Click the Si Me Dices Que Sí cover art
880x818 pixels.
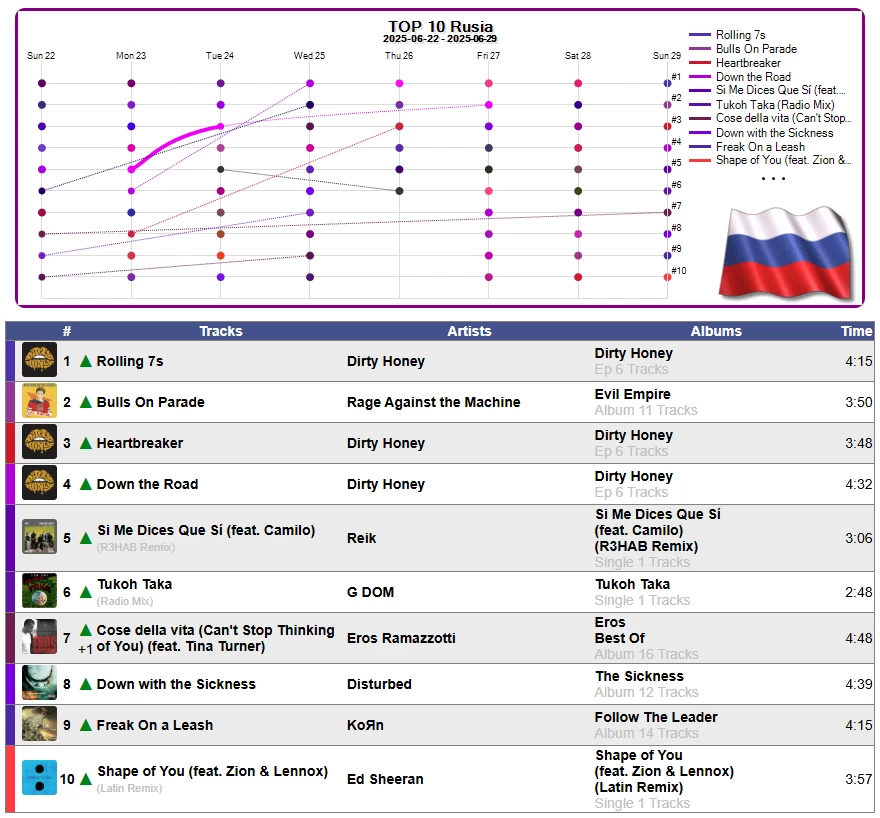tap(39, 536)
